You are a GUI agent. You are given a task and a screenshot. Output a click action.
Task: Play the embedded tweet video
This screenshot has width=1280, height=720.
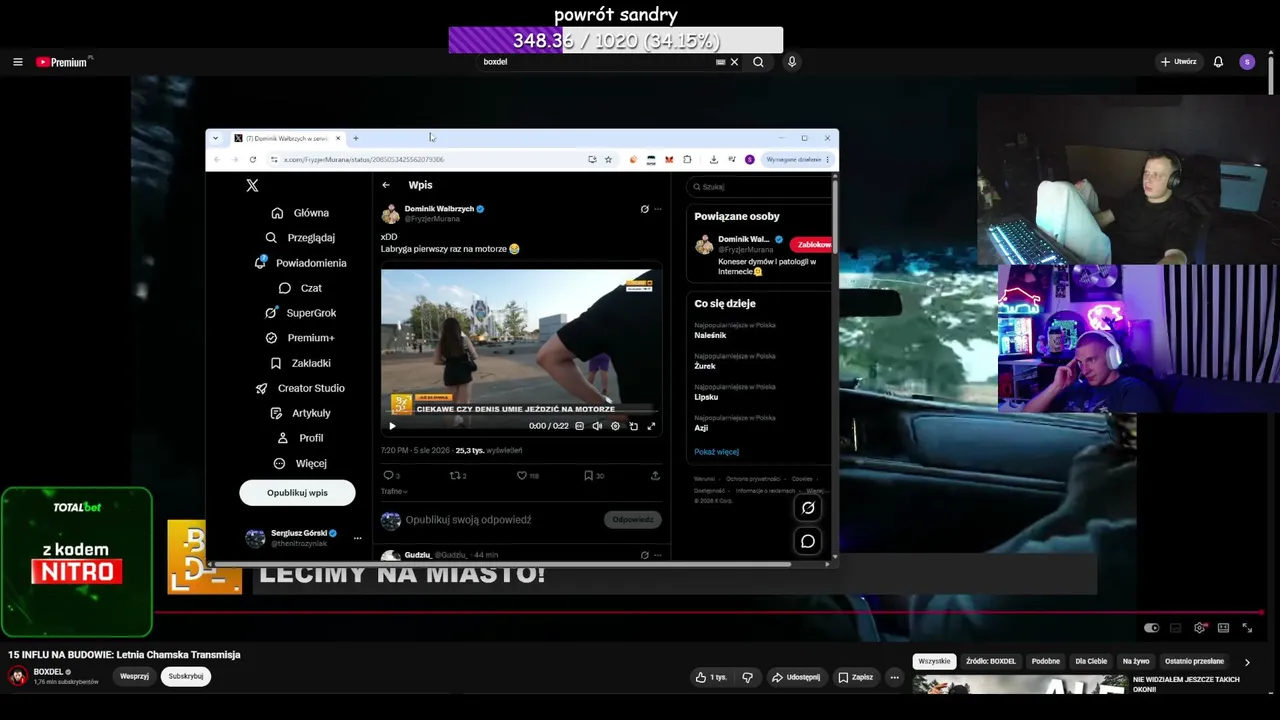pos(392,426)
